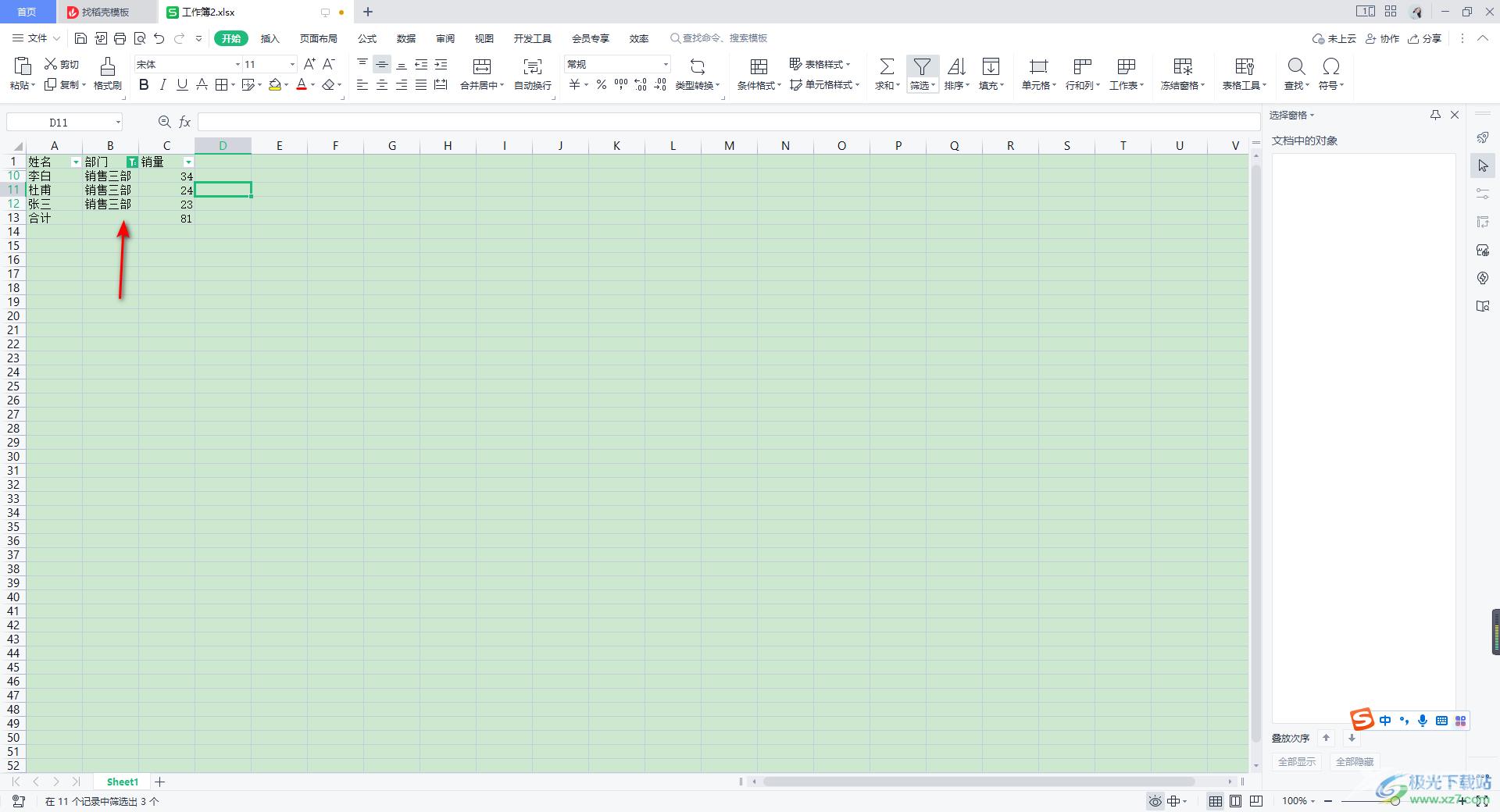Screen dimensions: 1500x812
Task: Click the Merge and Center icon
Action: [482, 66]
